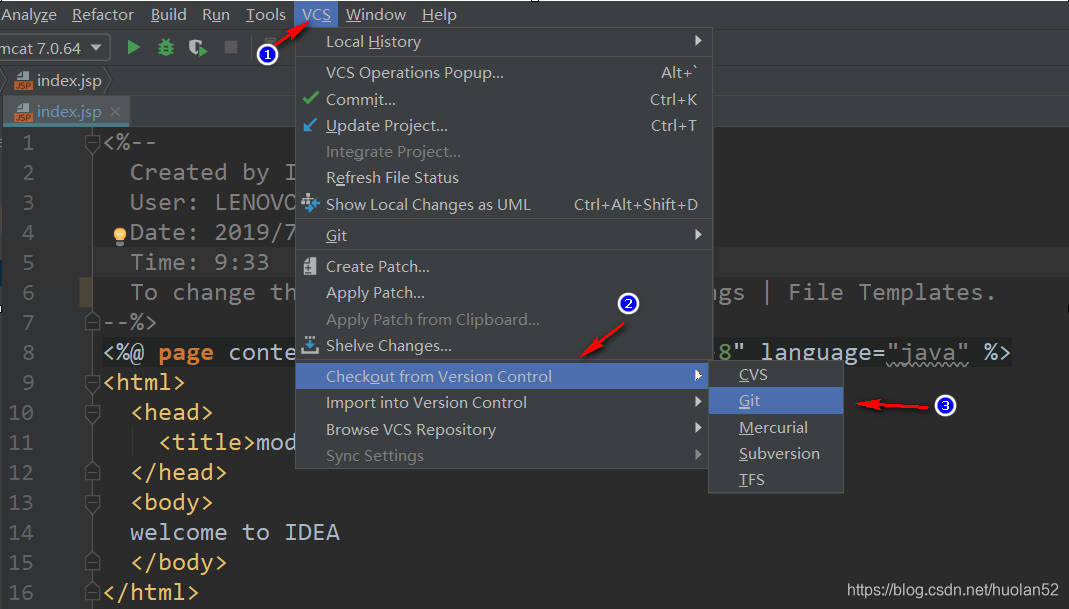Choose CVS in the checkout submenu
Screen dimensions: 1069x609
tap(776, 375)
